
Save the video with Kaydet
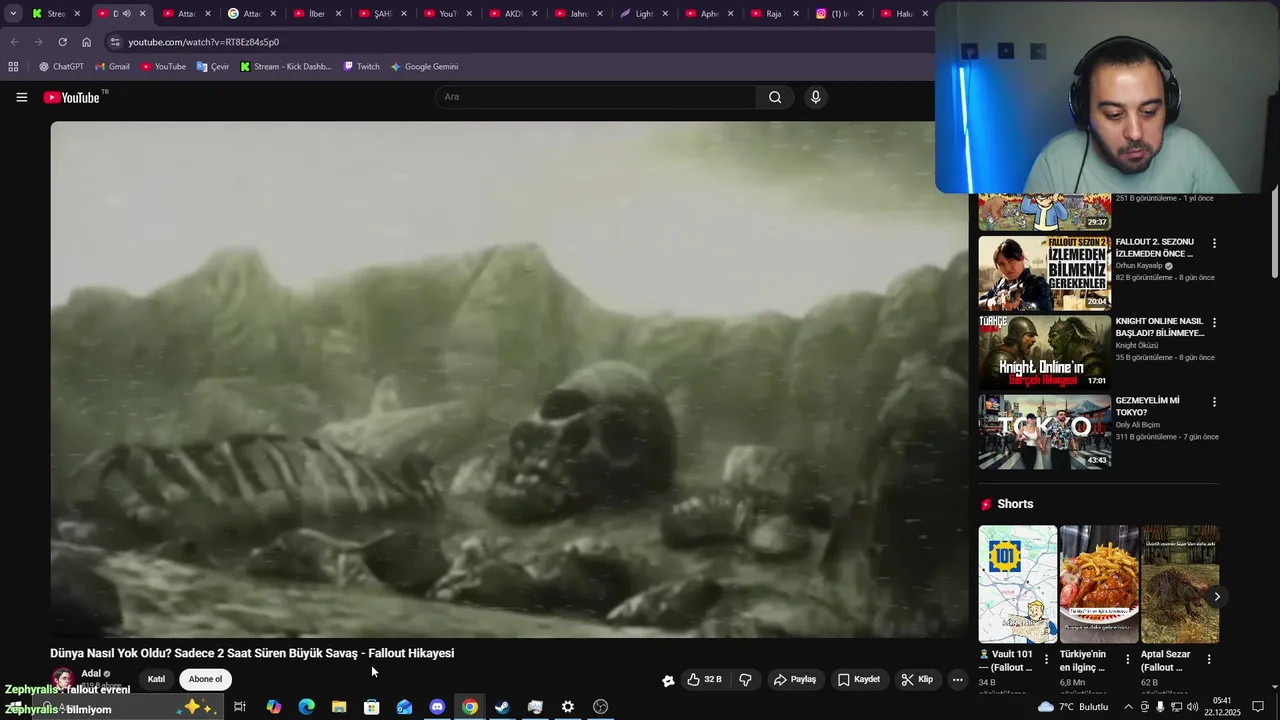click(x=859, y=679)
